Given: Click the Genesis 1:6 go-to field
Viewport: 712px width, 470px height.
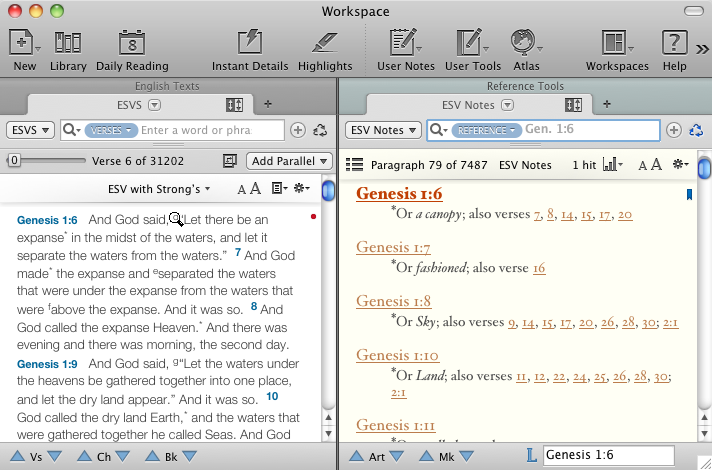Looking at the screenshot, I should point(610,456).
